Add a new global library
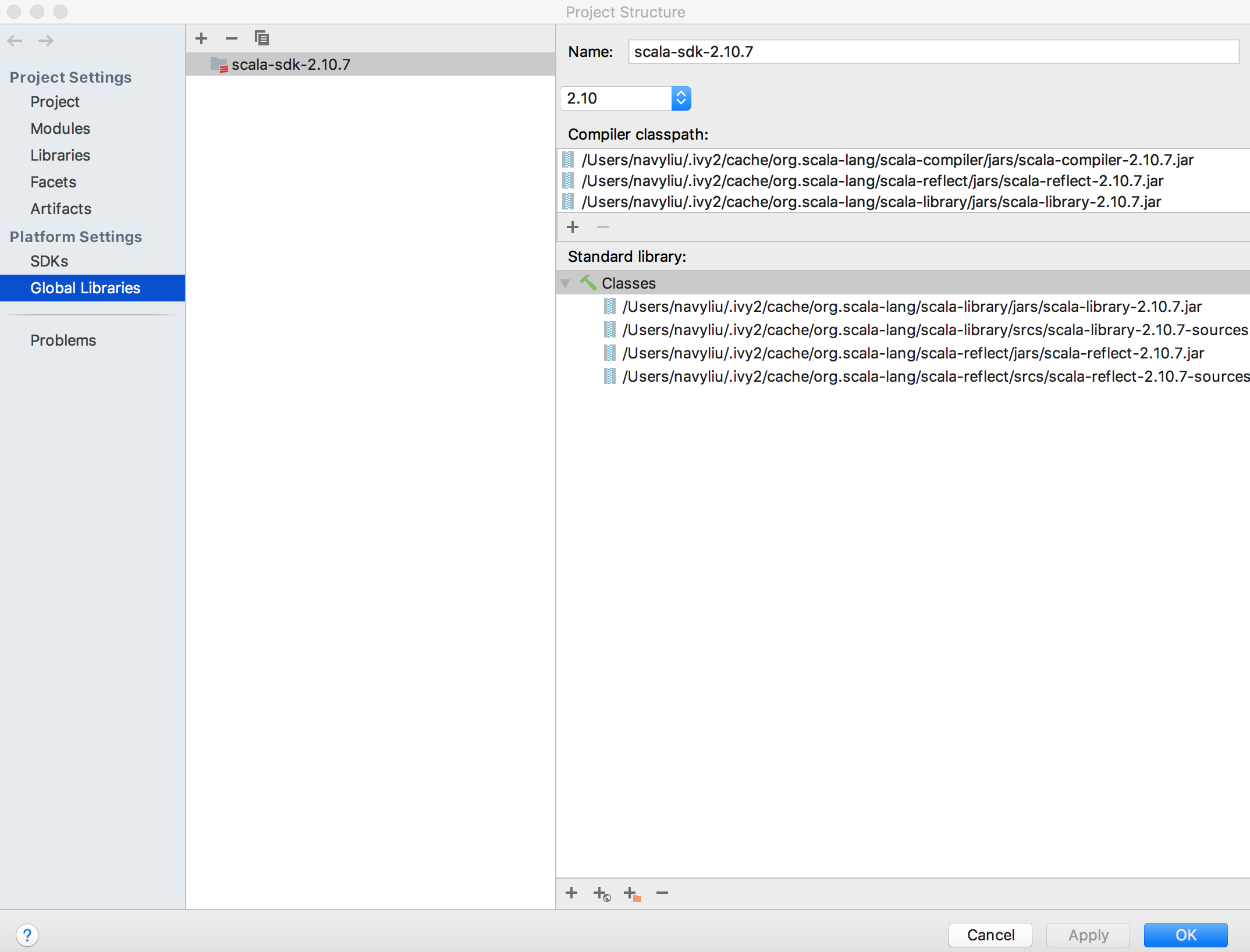1250x952 pixels. click(201, 38)
